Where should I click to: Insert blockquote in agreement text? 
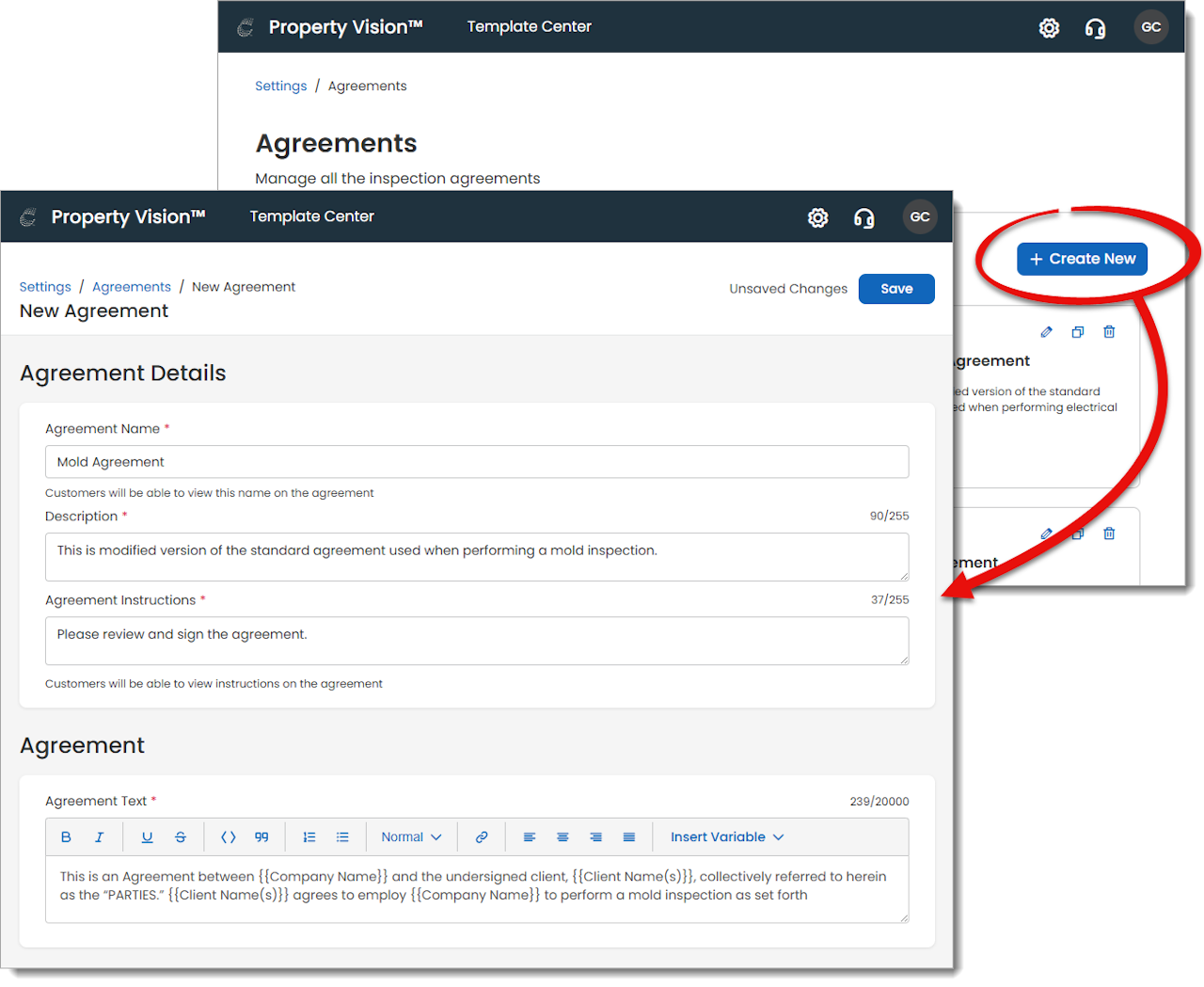[261, 837]
